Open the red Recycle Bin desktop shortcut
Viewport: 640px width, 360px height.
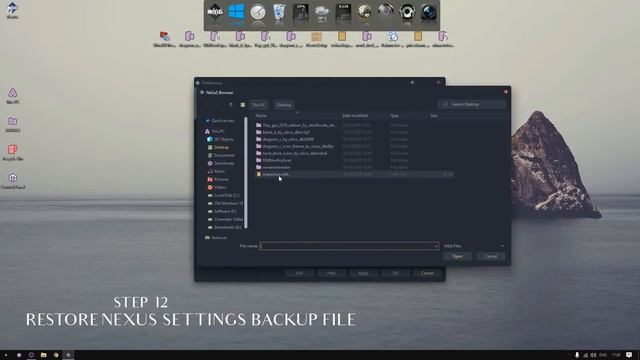13,152
